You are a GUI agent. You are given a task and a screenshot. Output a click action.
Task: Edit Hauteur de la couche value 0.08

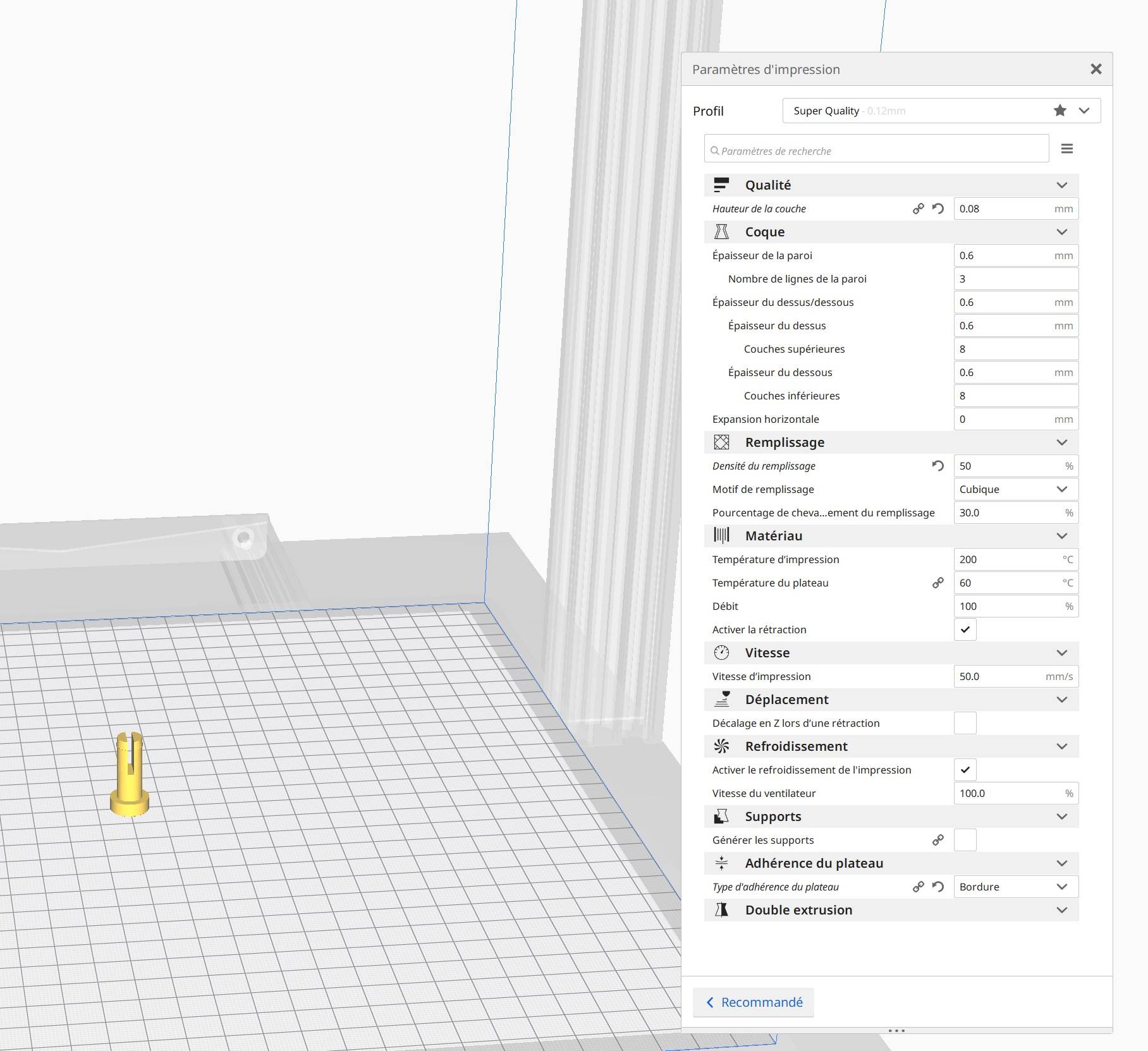point(1016,209)
